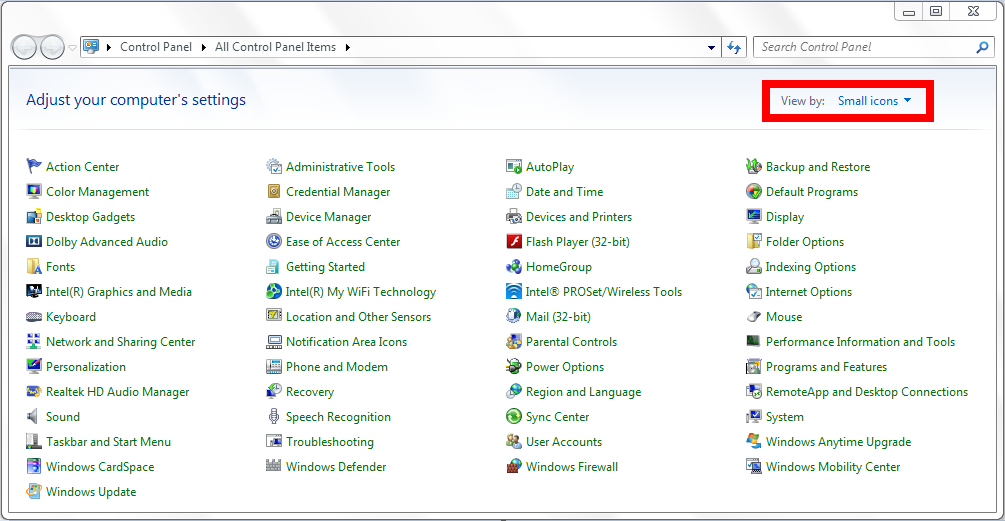Click the Administrative Tools gear icon
The width and height of the screenshot is (1005, 521).
274,167
